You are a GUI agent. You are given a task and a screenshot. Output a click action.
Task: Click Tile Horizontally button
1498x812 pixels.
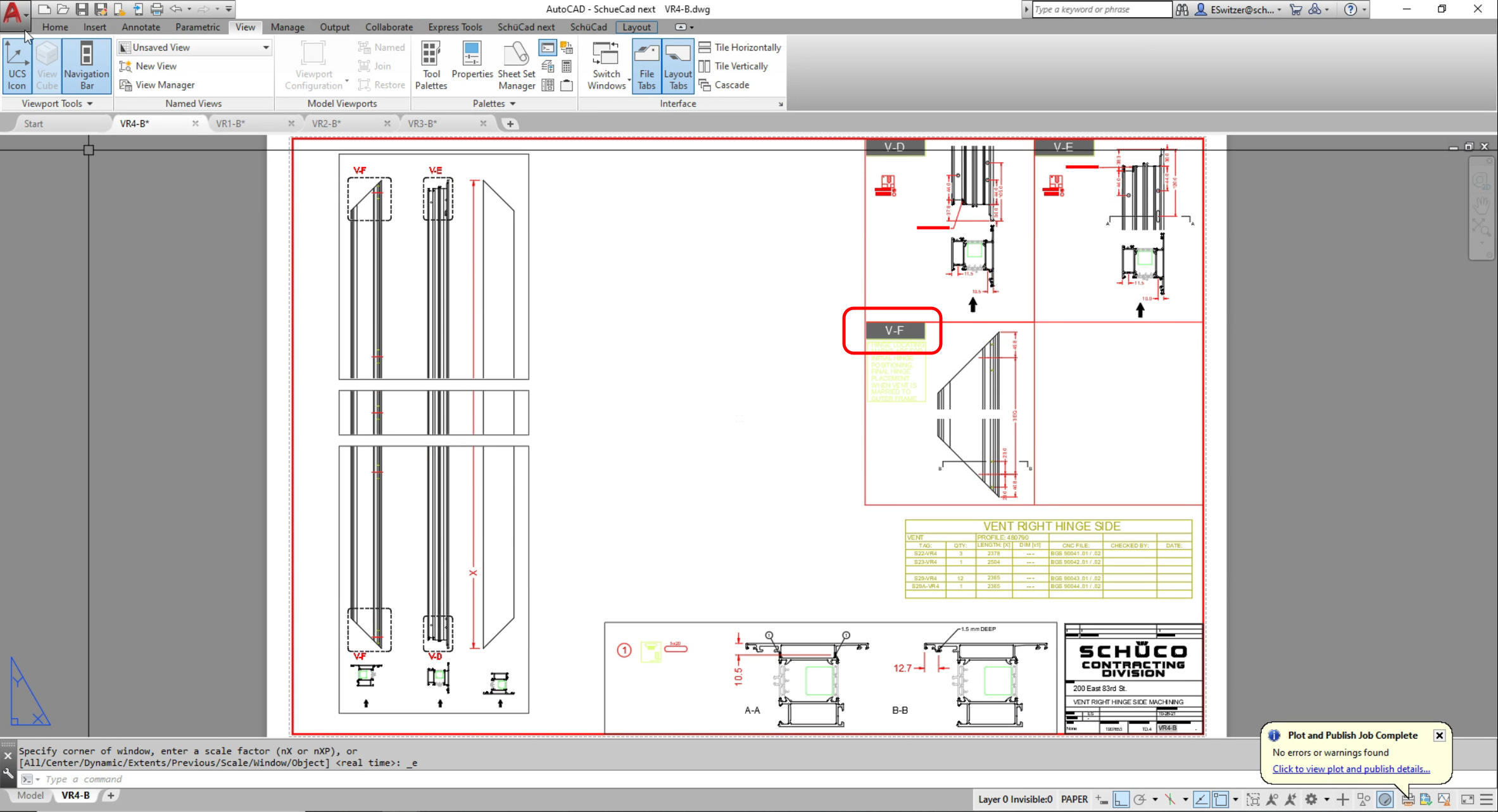(740, 47)
